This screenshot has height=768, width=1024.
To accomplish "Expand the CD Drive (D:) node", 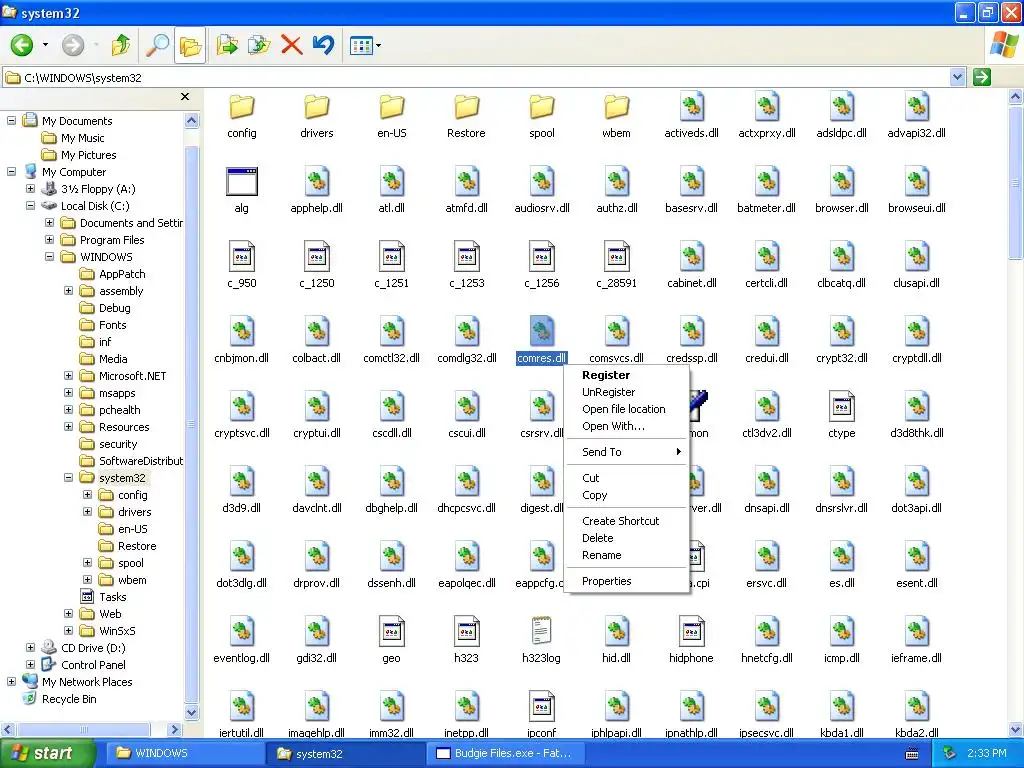I will click(30, 647).
